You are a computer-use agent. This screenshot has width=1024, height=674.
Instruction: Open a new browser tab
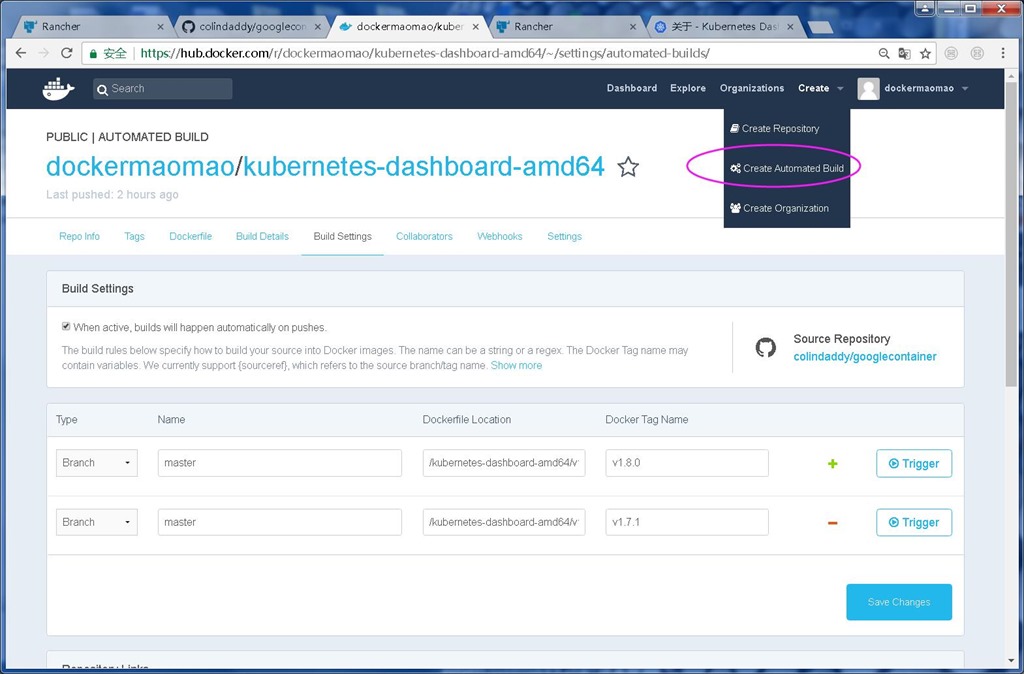coord(820,27)
